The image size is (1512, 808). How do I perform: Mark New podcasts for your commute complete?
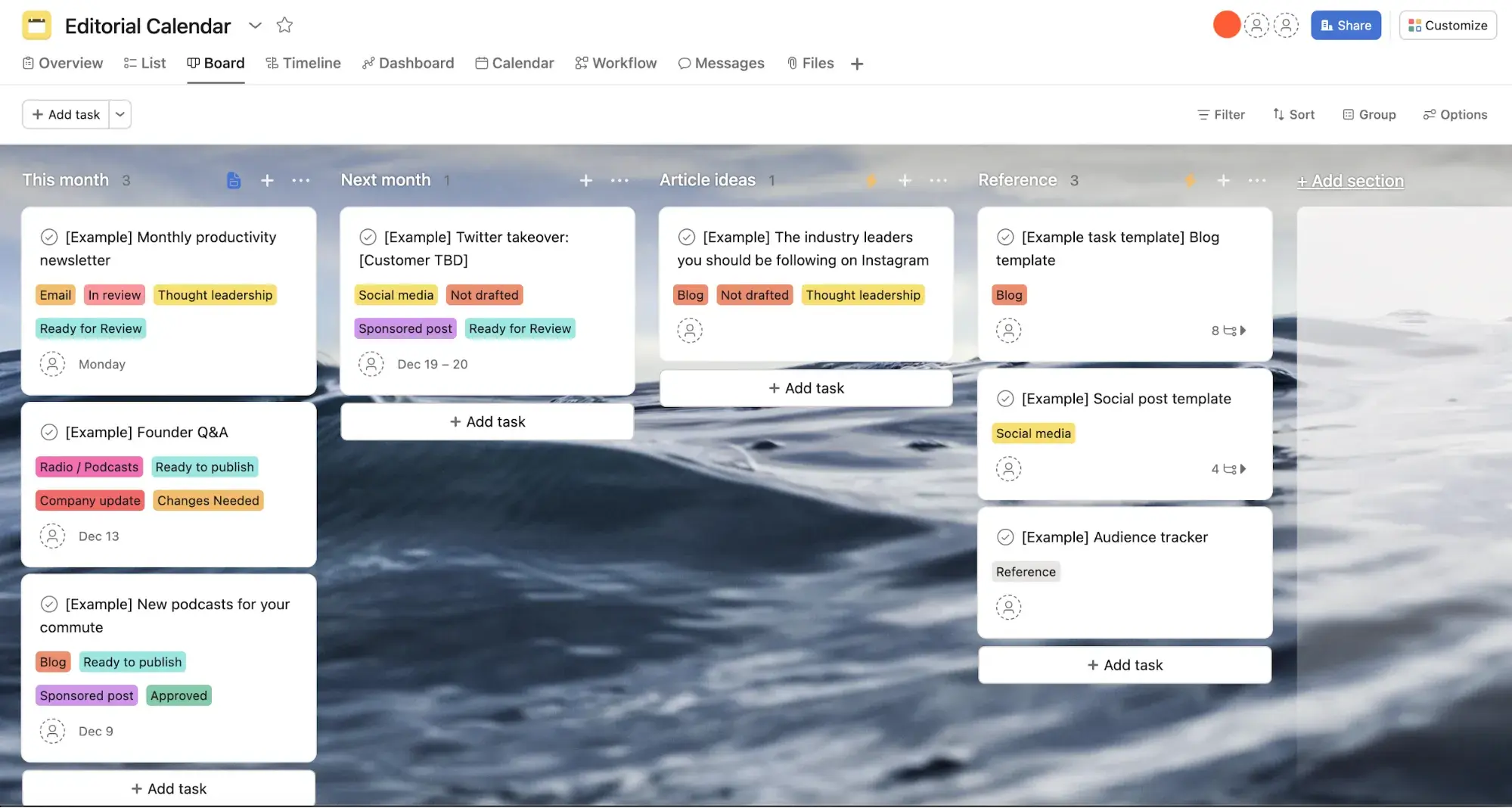point(49,604)
